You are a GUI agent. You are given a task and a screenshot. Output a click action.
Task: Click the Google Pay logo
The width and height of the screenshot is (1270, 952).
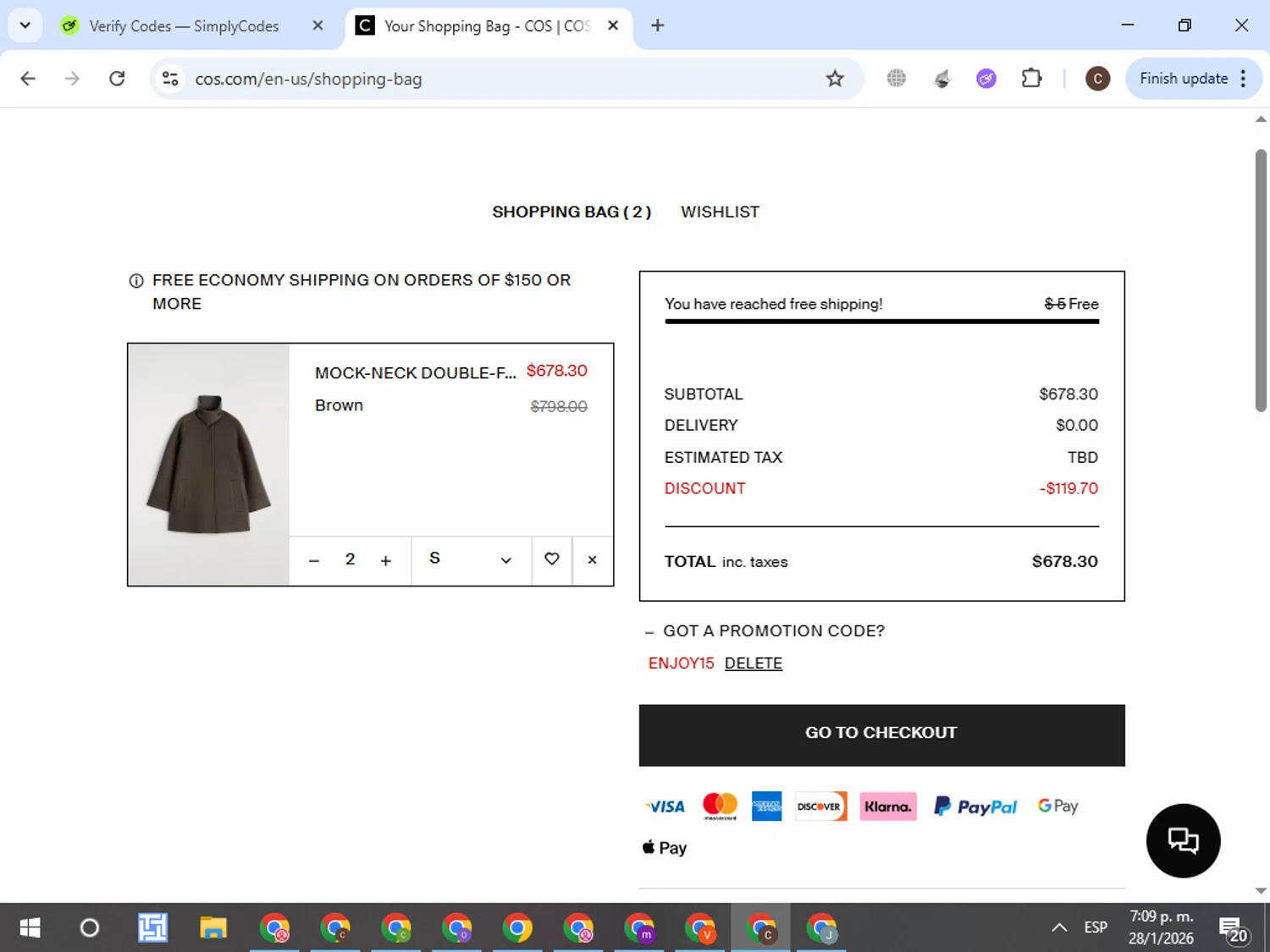coord(1058,806)
